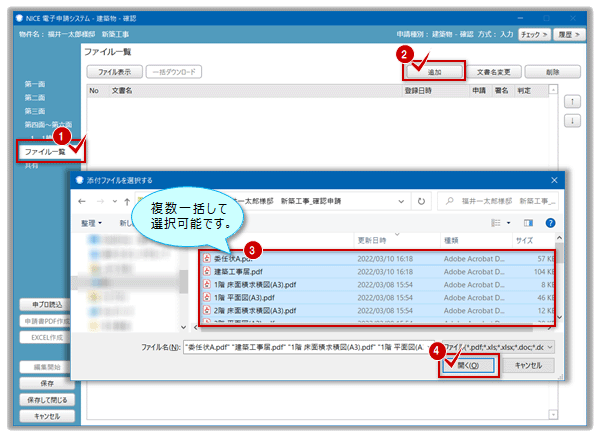The width and height of the screenshot is (600, 437).
Task: Click the 開く(O) open button
Action: 468,366
